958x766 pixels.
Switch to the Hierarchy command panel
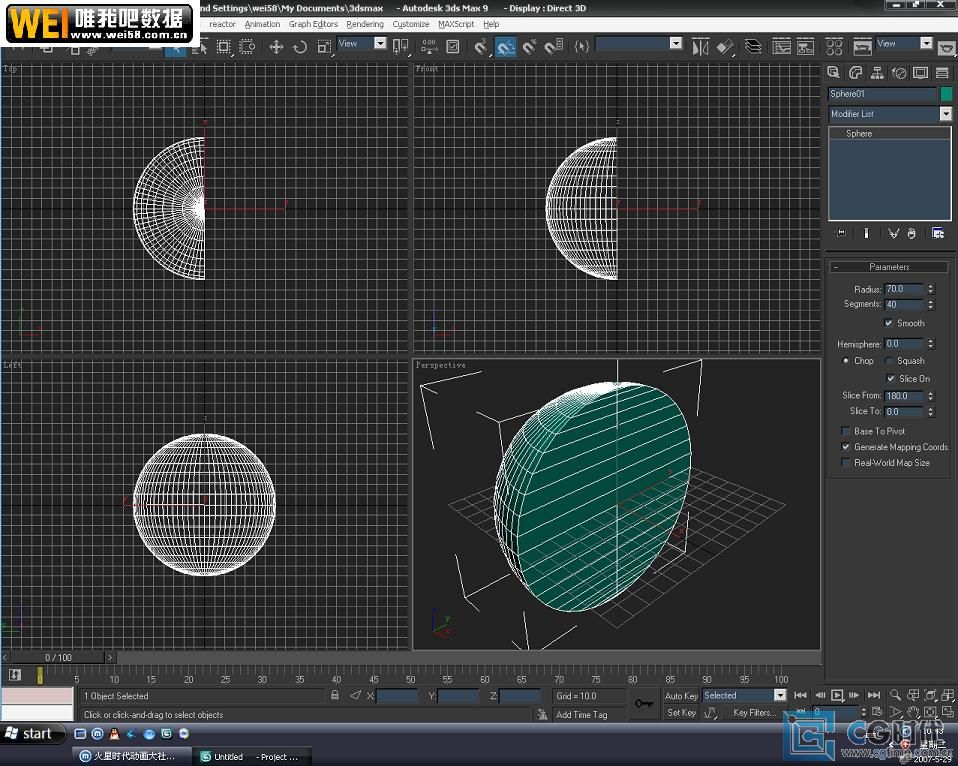(x=877, y=73)
